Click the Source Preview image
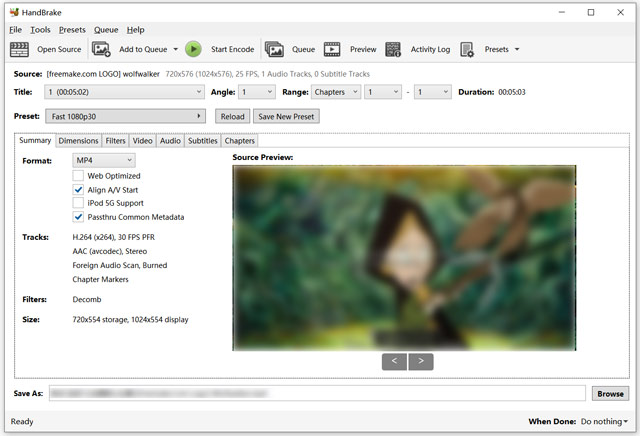 point(404,258)
